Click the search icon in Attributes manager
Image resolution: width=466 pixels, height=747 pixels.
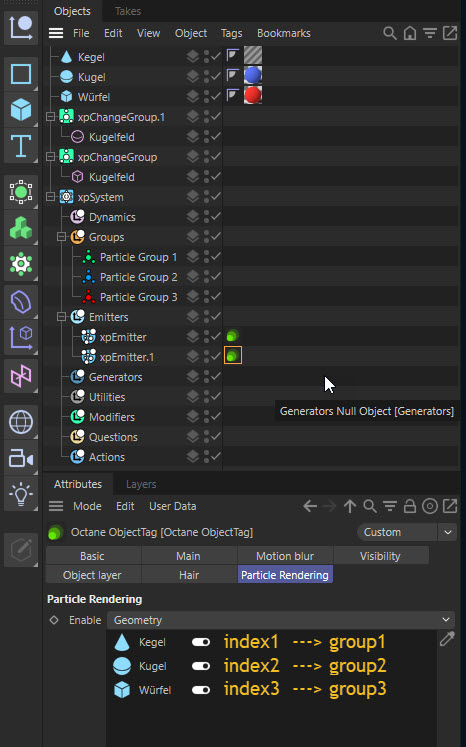coord(370,506)
